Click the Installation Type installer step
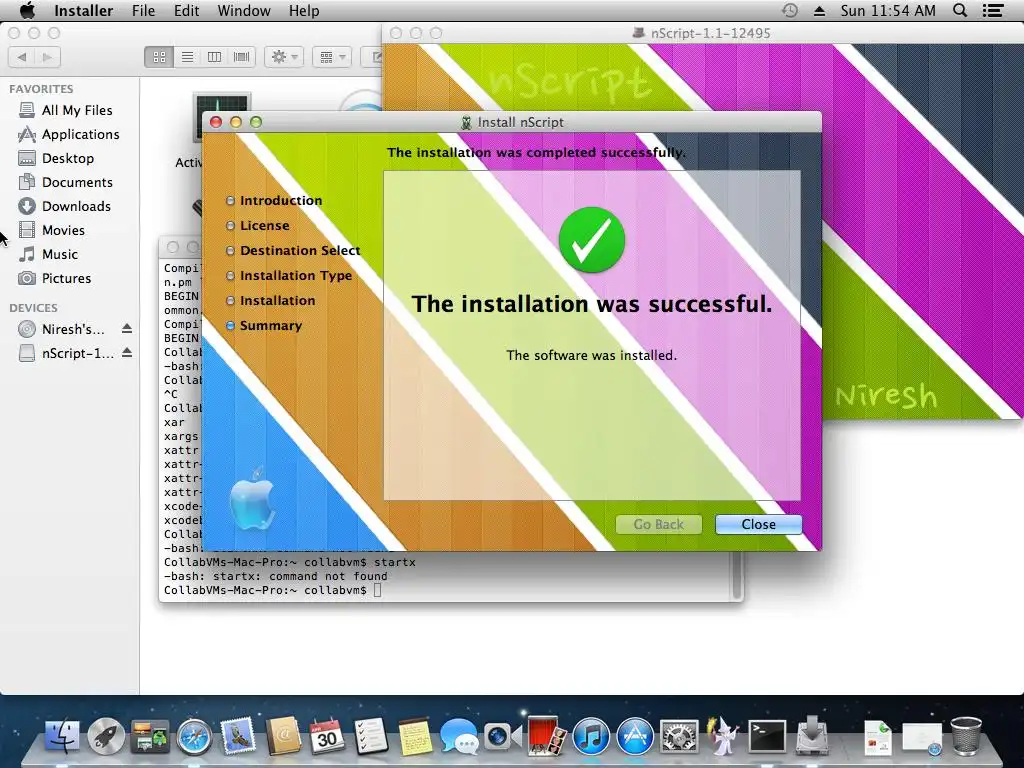 (296, 276)
